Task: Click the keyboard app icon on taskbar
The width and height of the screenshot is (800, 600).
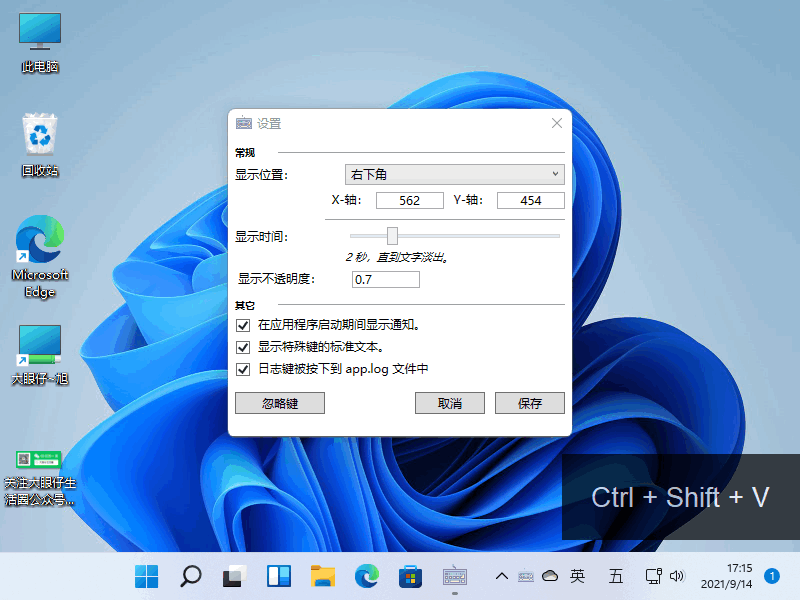Action: (x=455, y=577)
